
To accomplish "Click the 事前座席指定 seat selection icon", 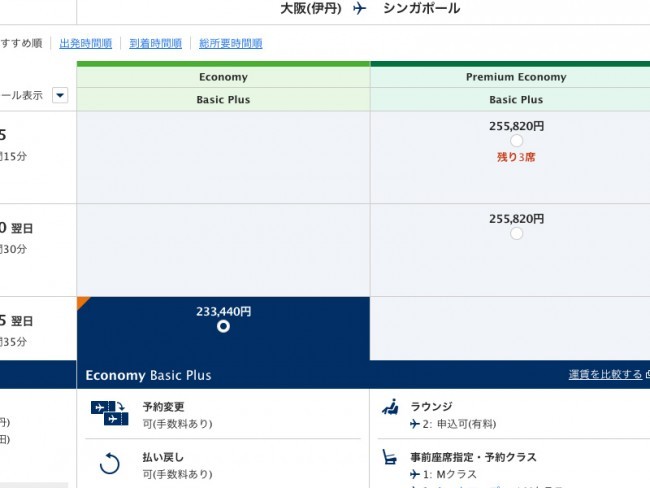I will [391, 457].
